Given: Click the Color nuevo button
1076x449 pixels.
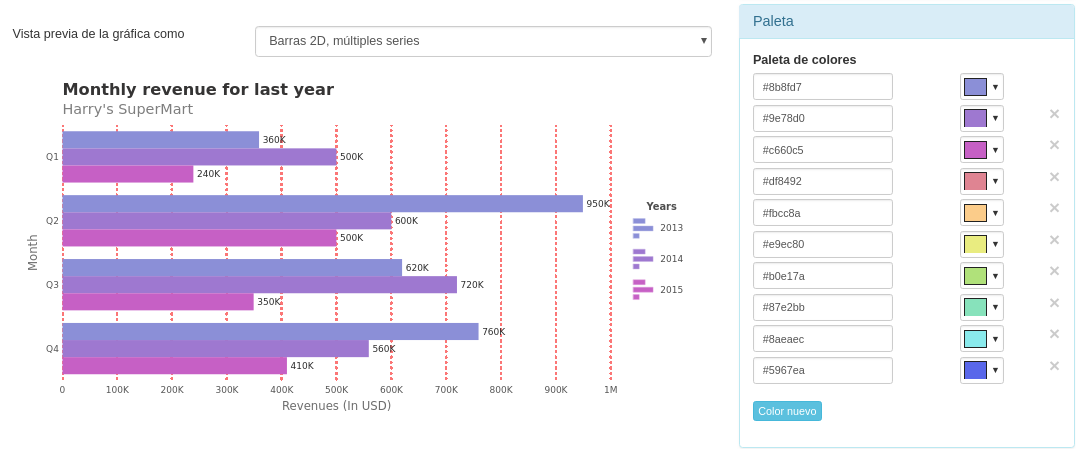Looking at the screenshot, I should point(787,411).
